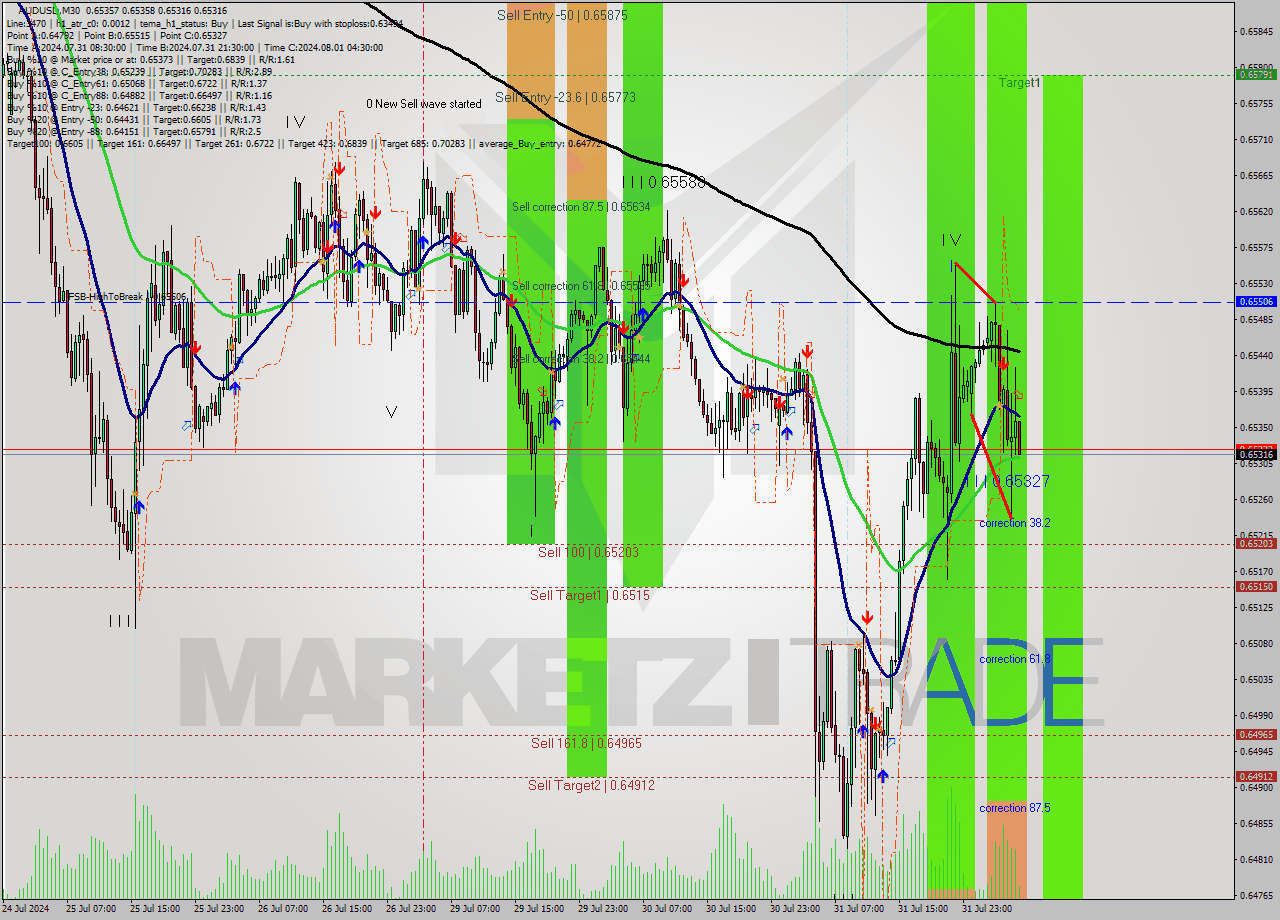The height and width of the screenshot is (920, 1280).
Task: Select the 'Entry -50: 0.64431' buy line
Action: tap(133, 119)
